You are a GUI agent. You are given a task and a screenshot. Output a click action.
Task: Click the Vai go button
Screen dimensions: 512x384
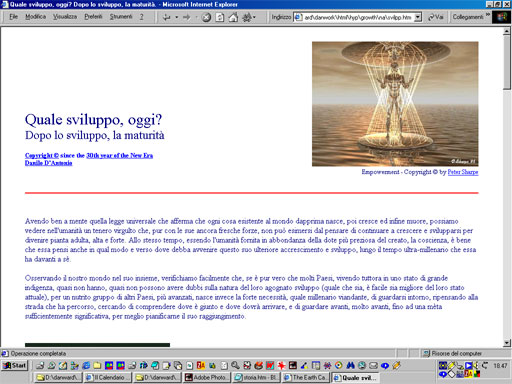[x=436, y=17]
